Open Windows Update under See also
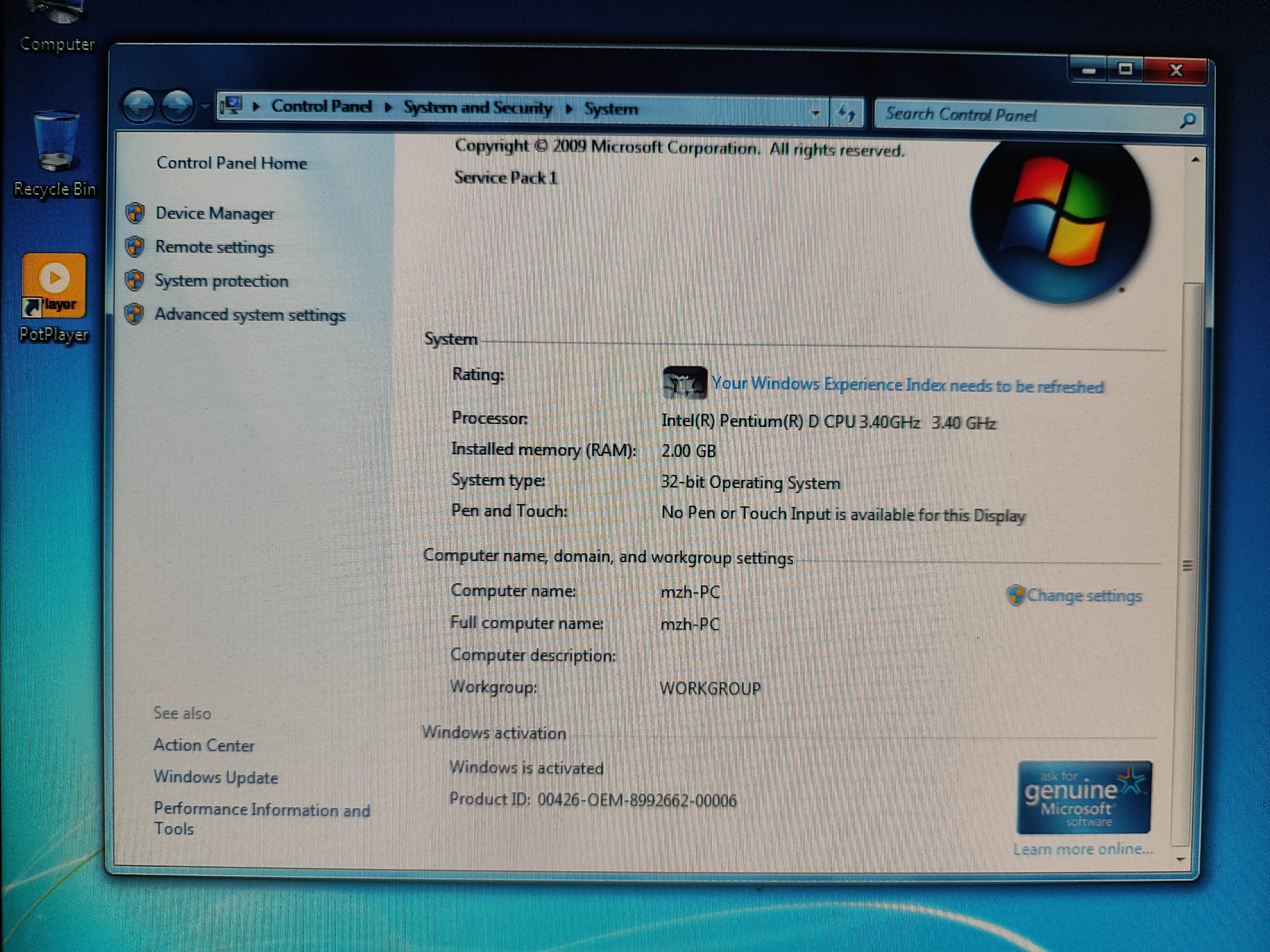The image size is (1270, 952). coord(216,777)
